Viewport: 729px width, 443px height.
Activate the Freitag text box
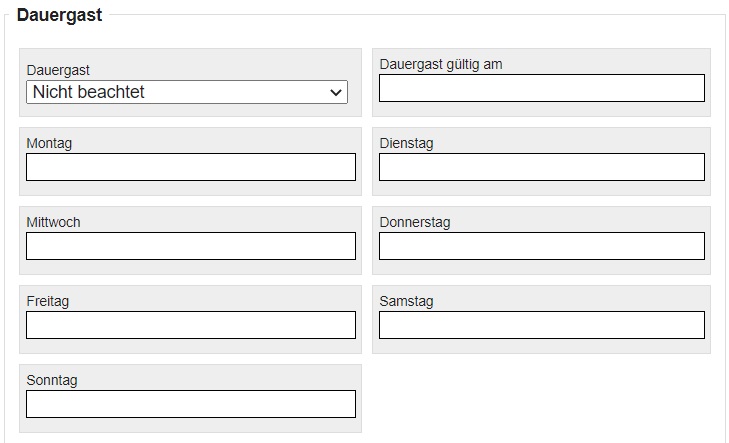point(191,325)
